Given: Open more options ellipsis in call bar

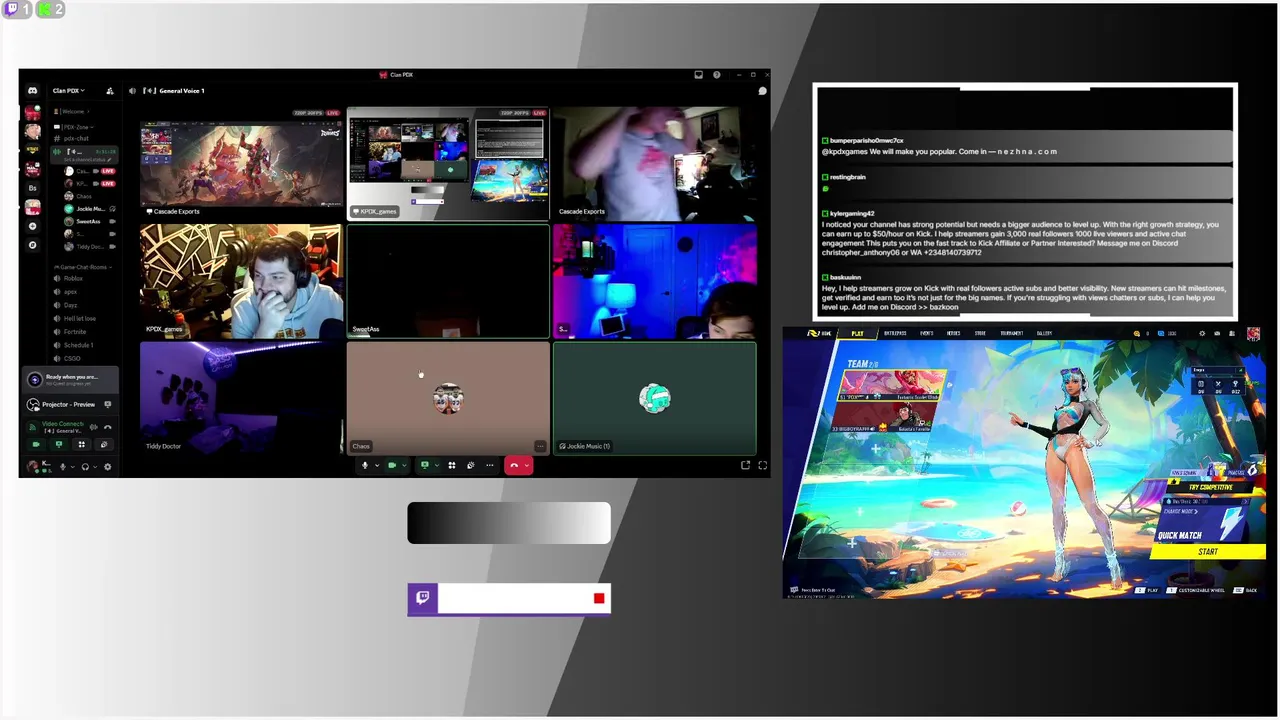Looking at the screenshot, I should 490,465.
